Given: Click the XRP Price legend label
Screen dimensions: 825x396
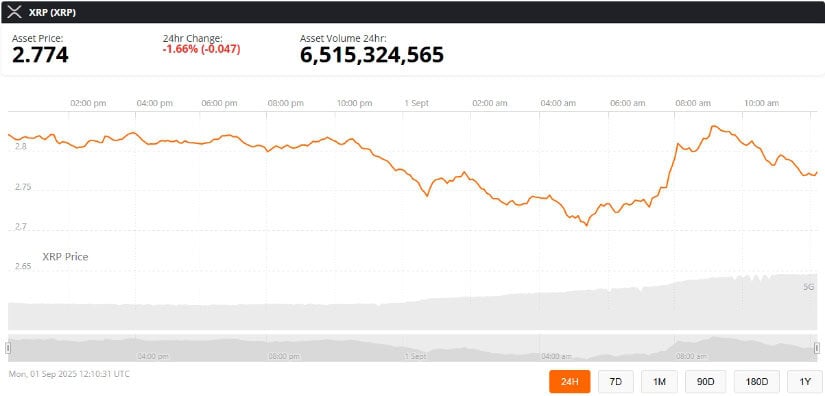Looking at the screenshot, I should click(x=65, y=257).
